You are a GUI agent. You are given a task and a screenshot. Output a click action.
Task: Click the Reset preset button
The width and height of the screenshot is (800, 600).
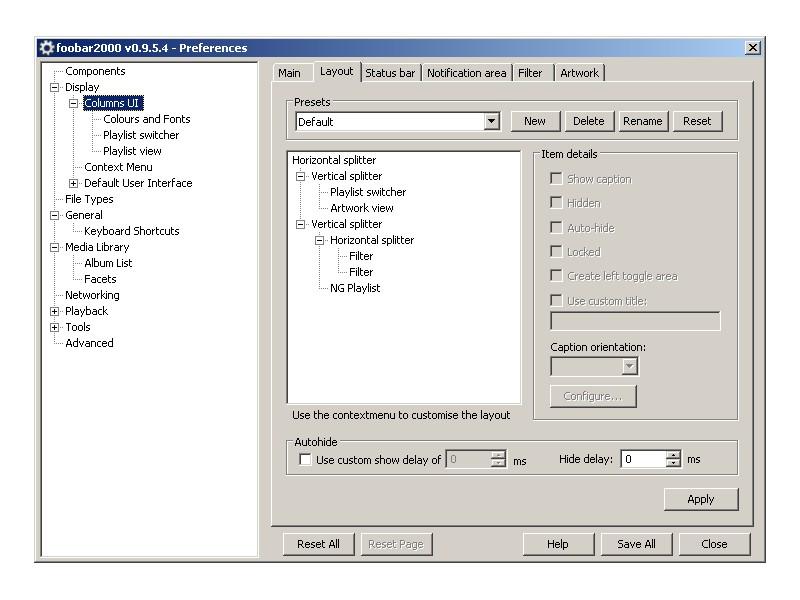(x=697, y=121)
